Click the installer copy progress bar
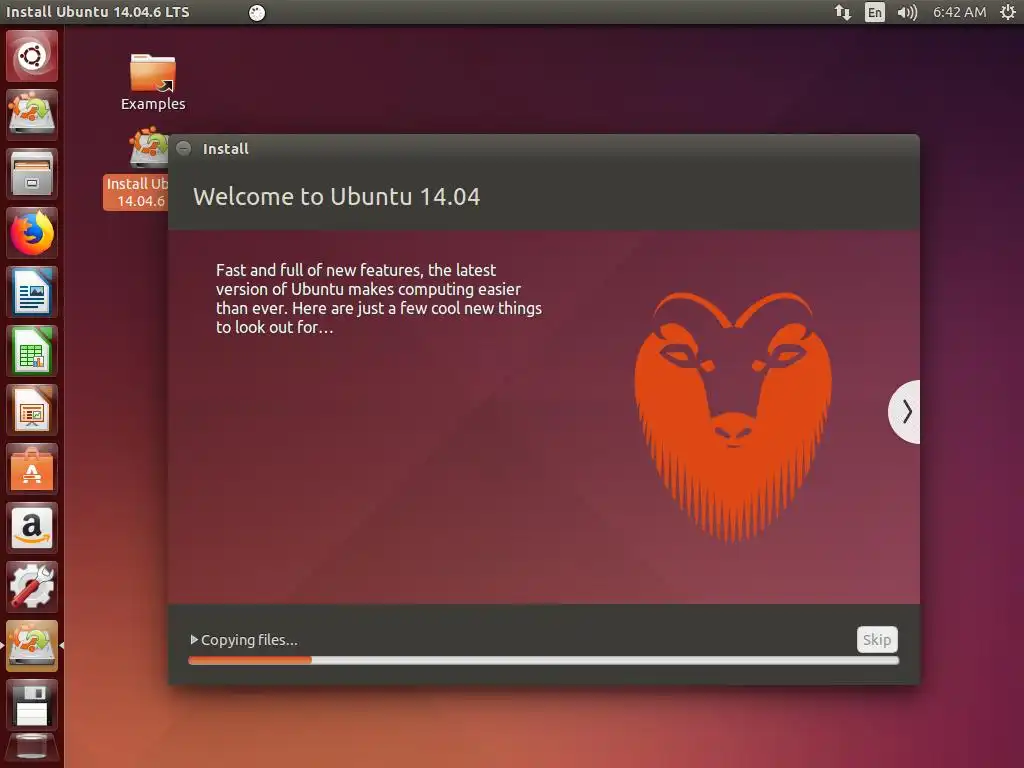 click(x=543, y=660)
